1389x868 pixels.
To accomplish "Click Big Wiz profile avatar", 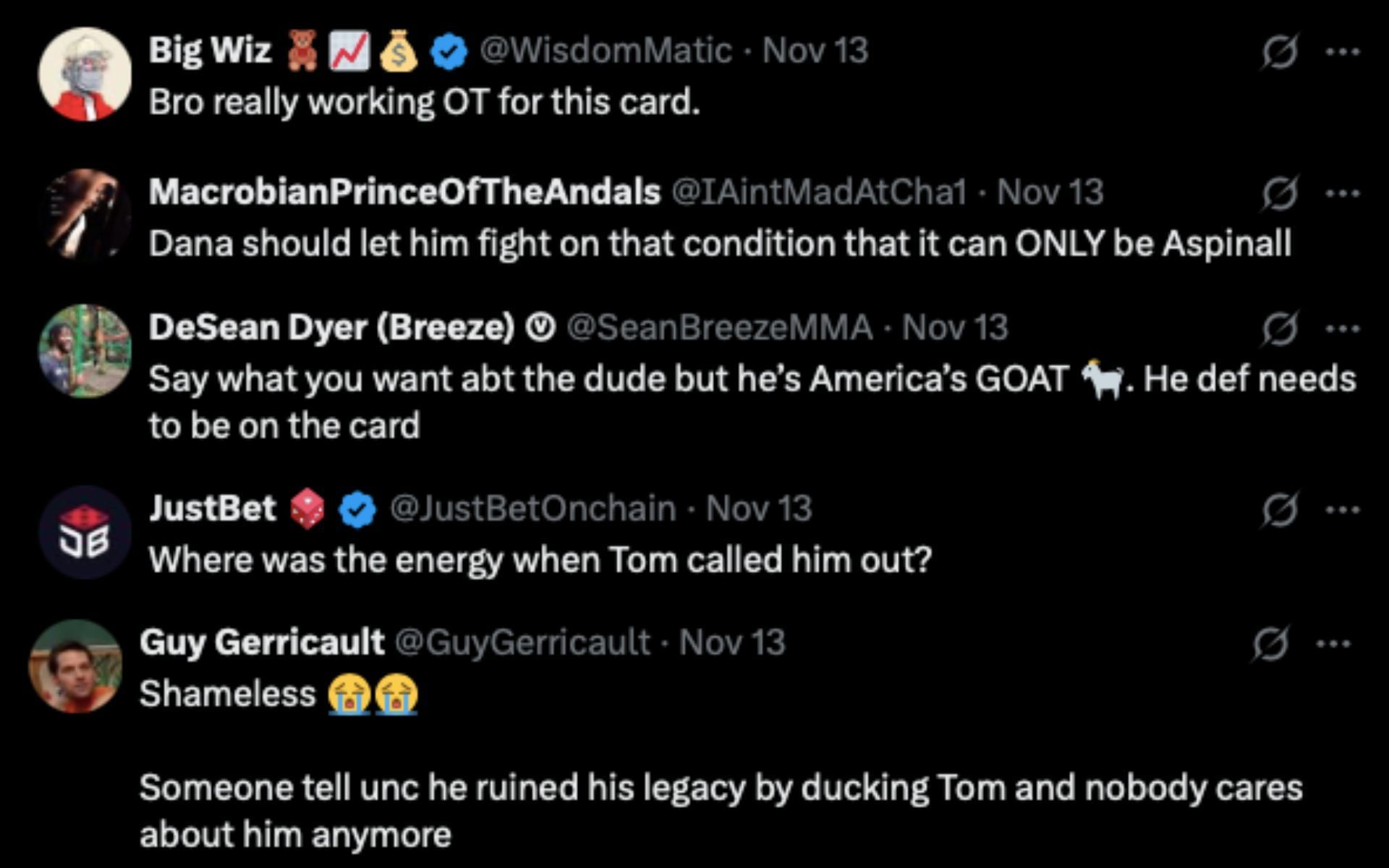I will pyautogui.click(x=85, y=75).
